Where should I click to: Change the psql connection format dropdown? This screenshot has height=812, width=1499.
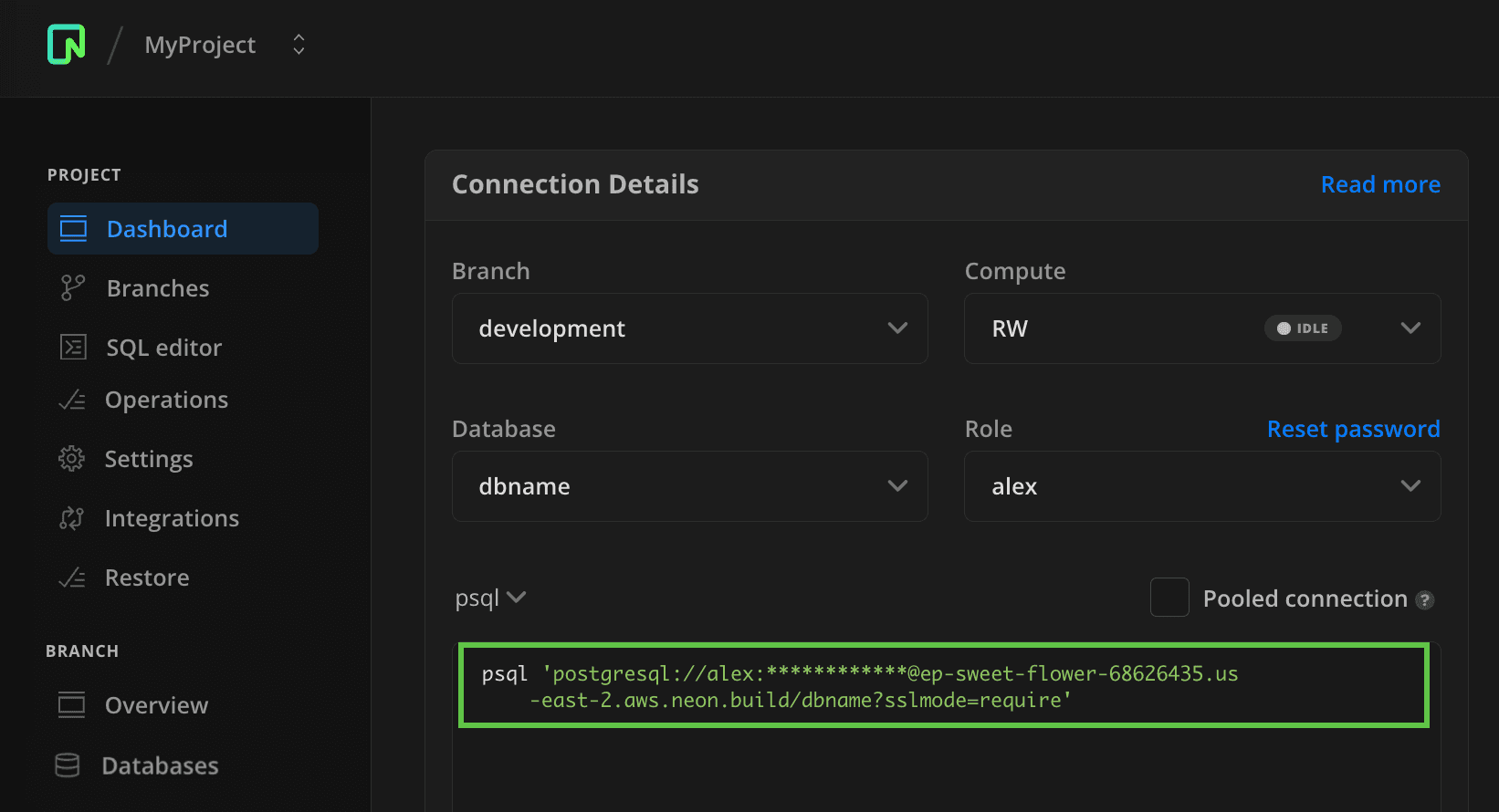[x=490, y=599]
